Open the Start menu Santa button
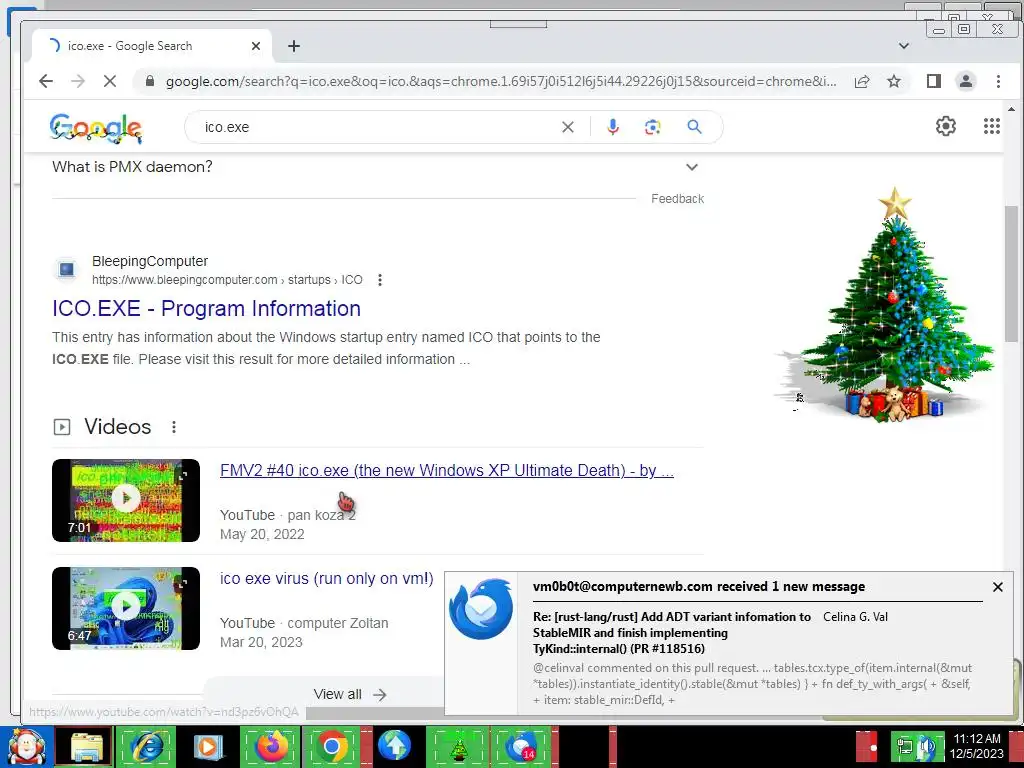The width and height of the screenshot is (1024, 768). 26,747
